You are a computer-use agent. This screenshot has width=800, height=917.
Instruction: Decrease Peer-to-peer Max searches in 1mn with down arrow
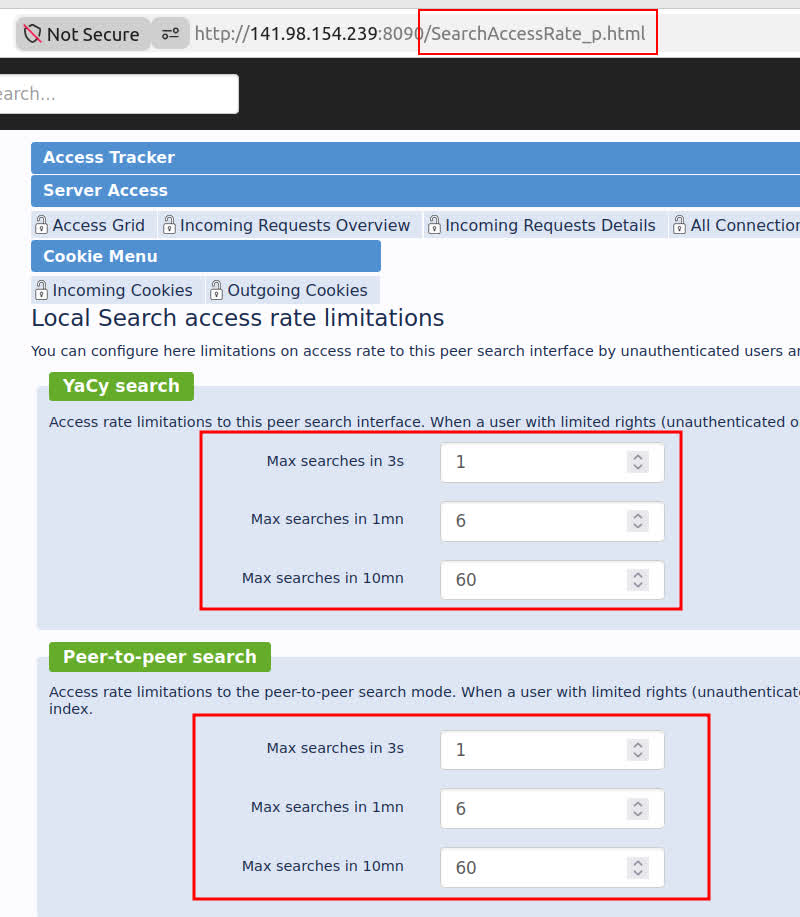(638, 813)
